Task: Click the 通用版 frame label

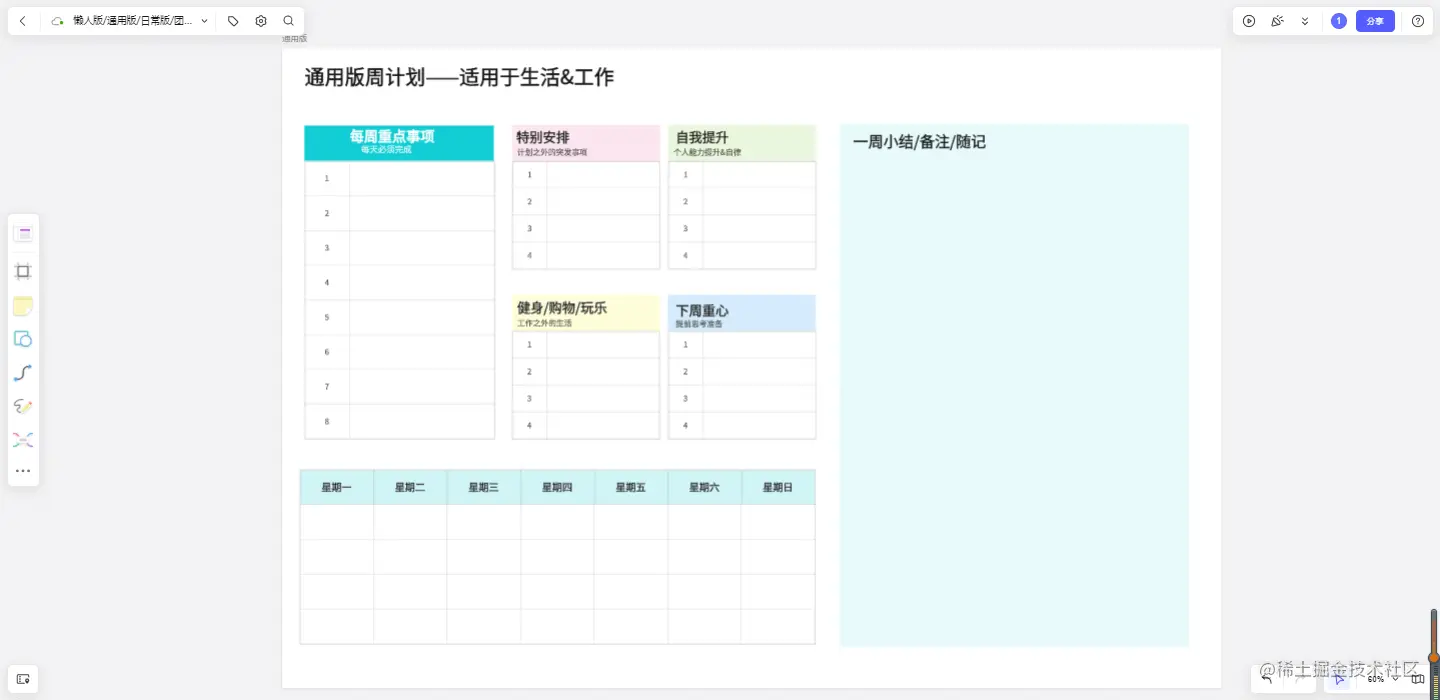Action: click(294, 38)
